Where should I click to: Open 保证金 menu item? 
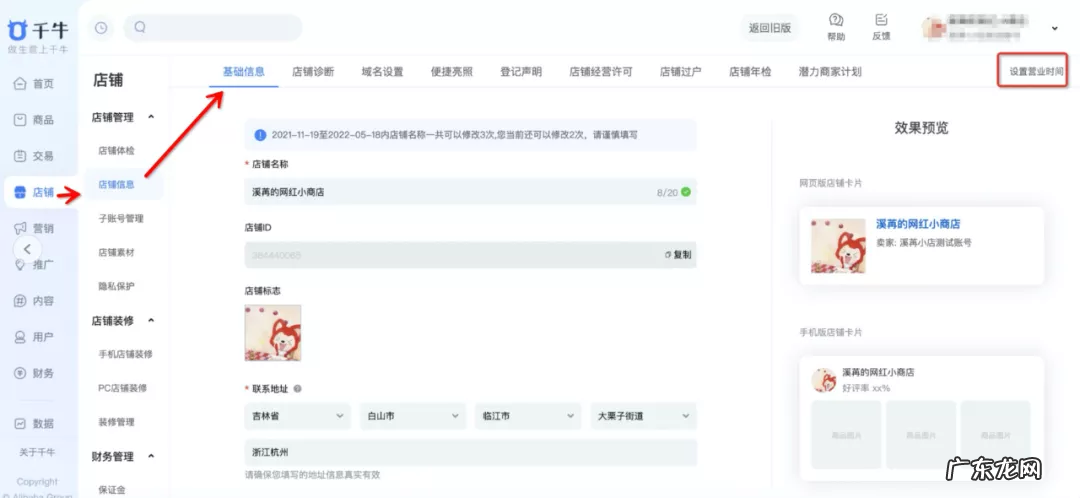point(112,490)
